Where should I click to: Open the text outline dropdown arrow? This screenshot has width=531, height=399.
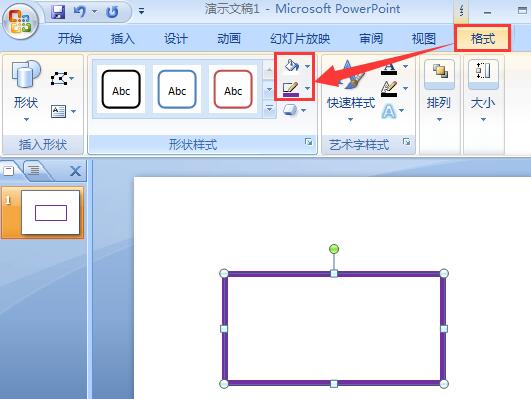[405, 89]
